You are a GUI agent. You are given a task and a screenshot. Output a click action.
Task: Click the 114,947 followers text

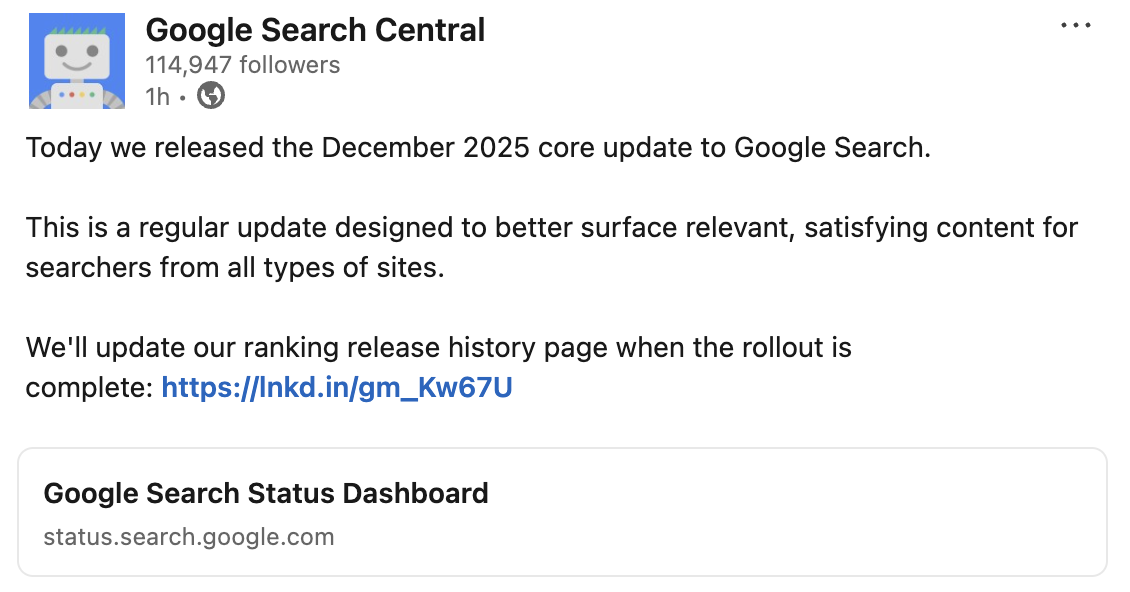point(242,64)
